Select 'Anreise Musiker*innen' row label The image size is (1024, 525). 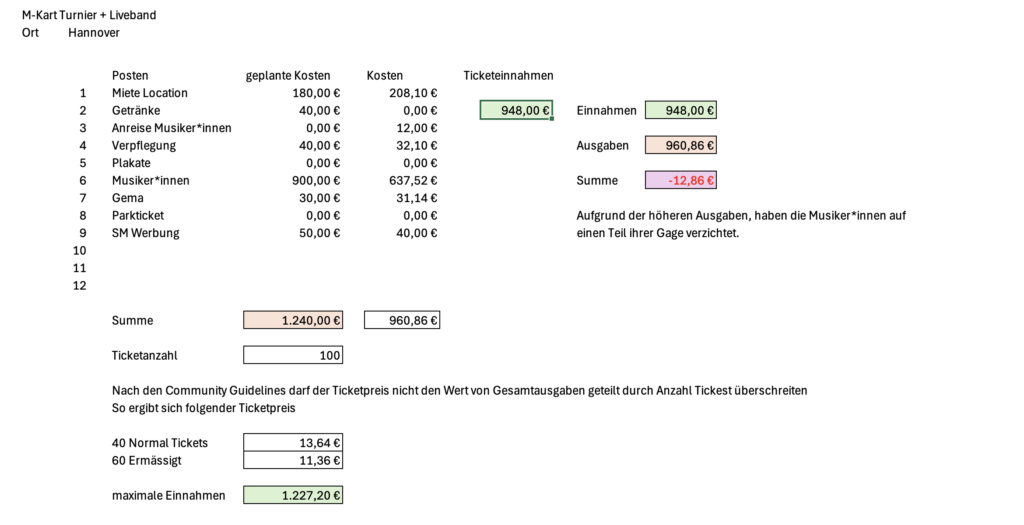coord(172,128)
